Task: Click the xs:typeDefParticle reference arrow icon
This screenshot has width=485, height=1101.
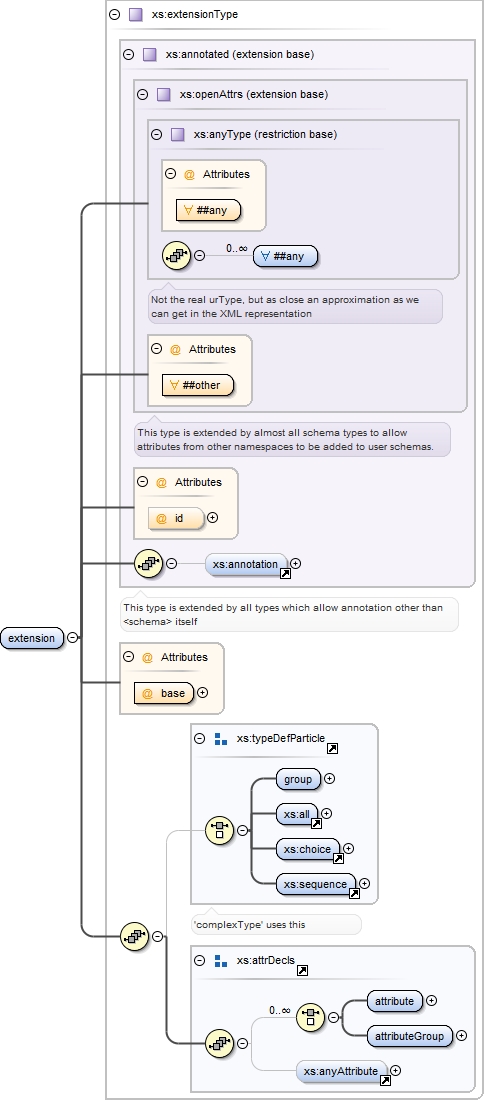Action: point(333,749)
